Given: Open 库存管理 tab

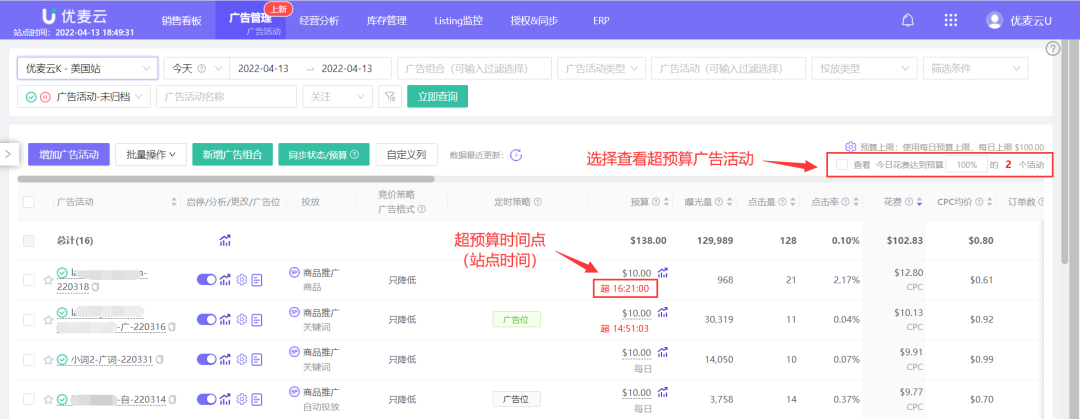Looking at the screenshot, I should 386,20.
